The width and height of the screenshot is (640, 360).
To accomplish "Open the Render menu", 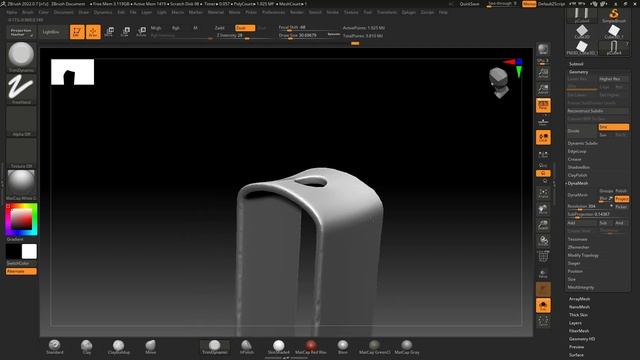I will click(296, 12).
